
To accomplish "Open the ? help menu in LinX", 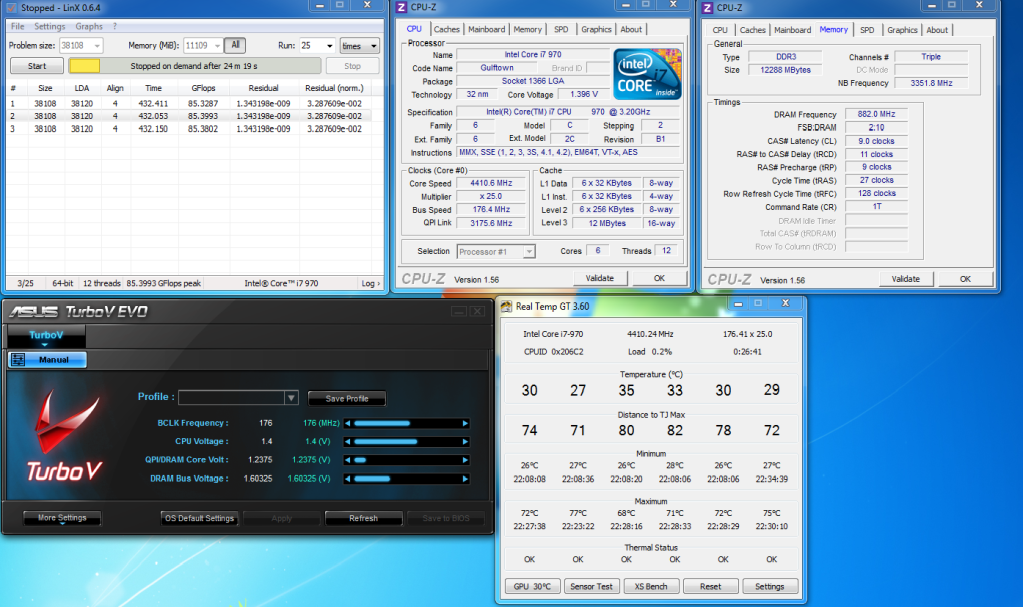I will pyautogui.click(x=115, y=26).
